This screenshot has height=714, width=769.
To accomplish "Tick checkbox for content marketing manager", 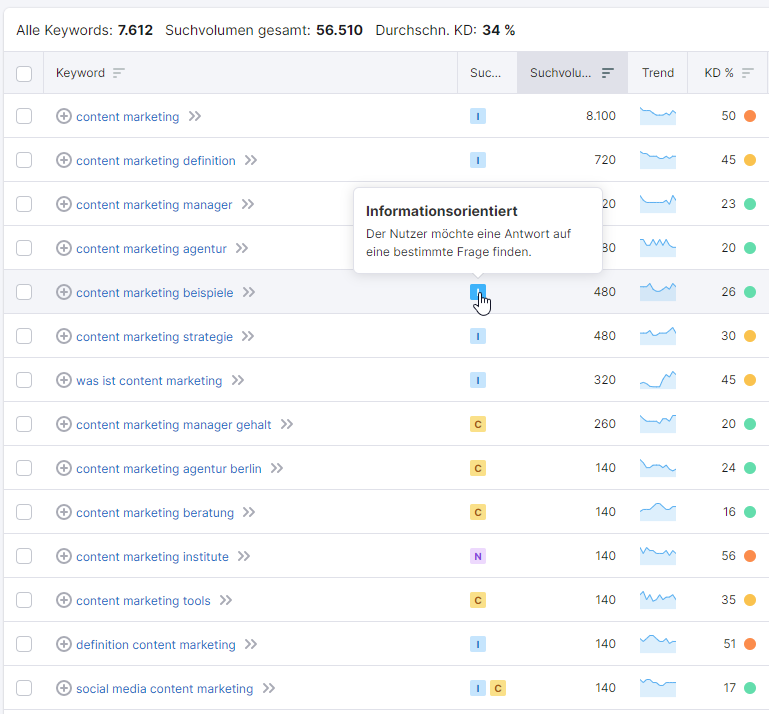I will [24, 204].
